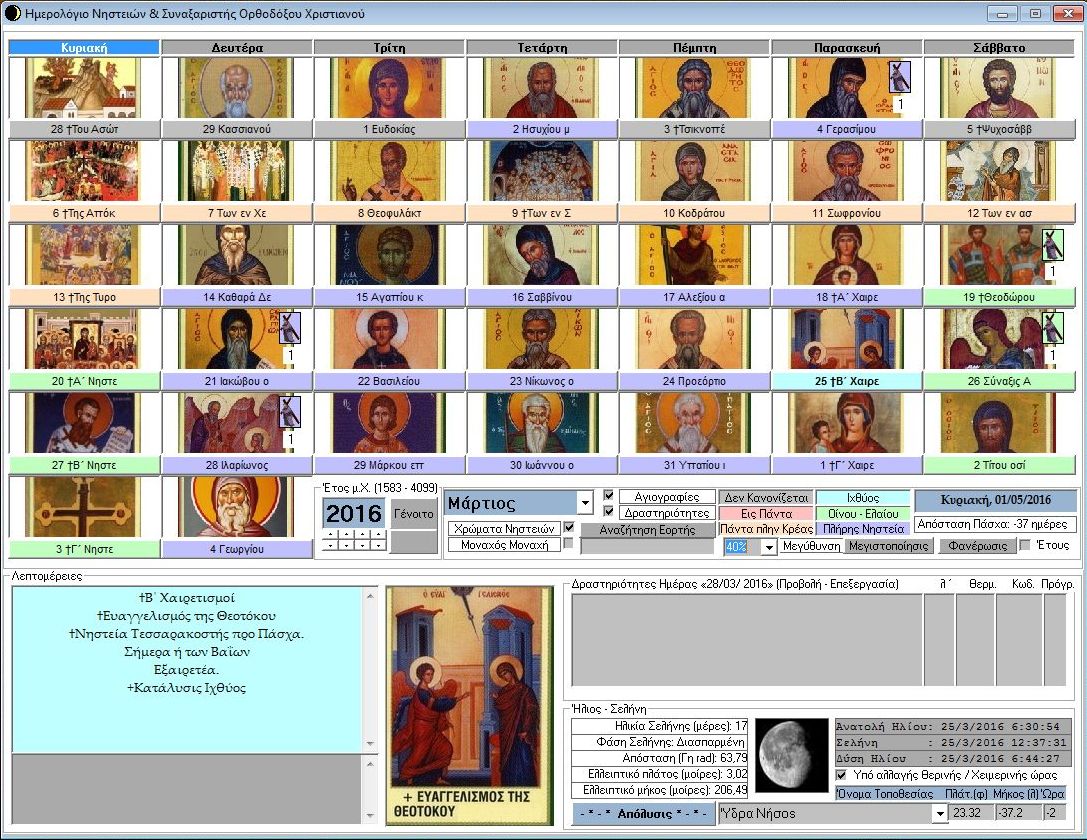
Task: Click the cross activity icon on 19 †Θεοδώρου
Action: click(1052, 245)
